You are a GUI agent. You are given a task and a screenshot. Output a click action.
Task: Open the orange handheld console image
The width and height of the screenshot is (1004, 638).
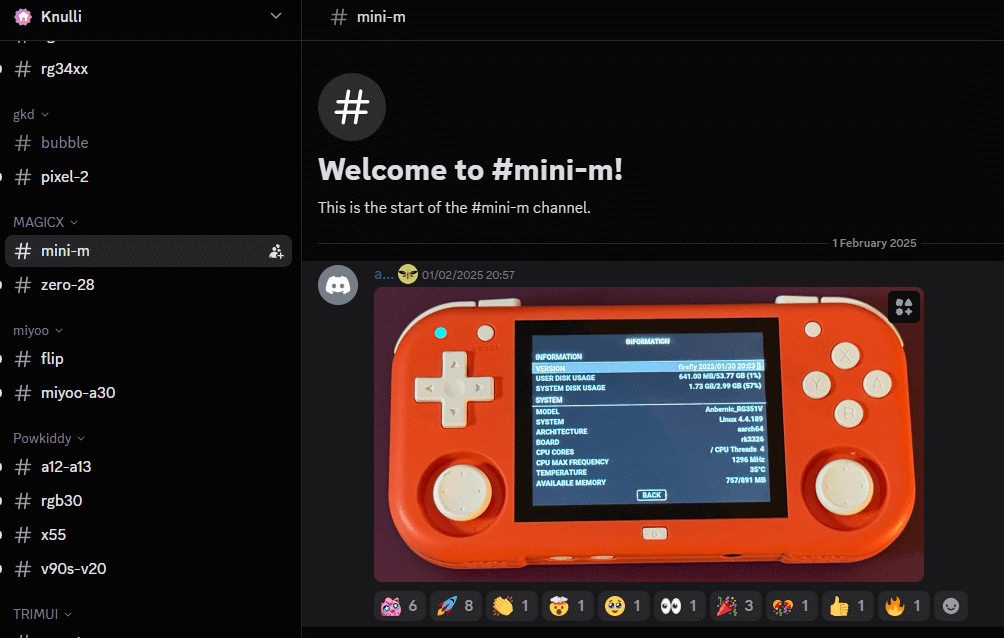(649, 434)
